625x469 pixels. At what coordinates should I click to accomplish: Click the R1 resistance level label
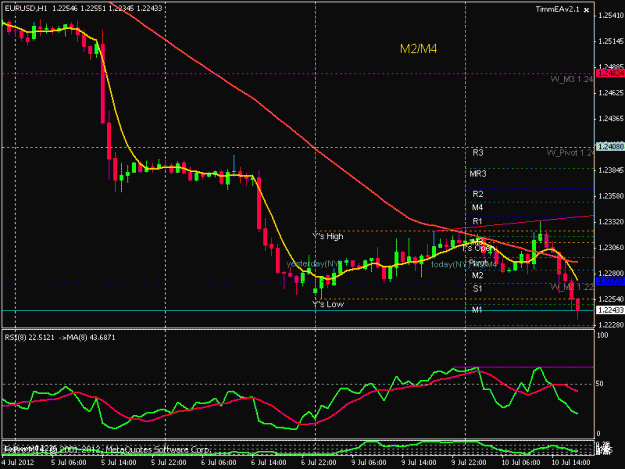coord(477,221)
